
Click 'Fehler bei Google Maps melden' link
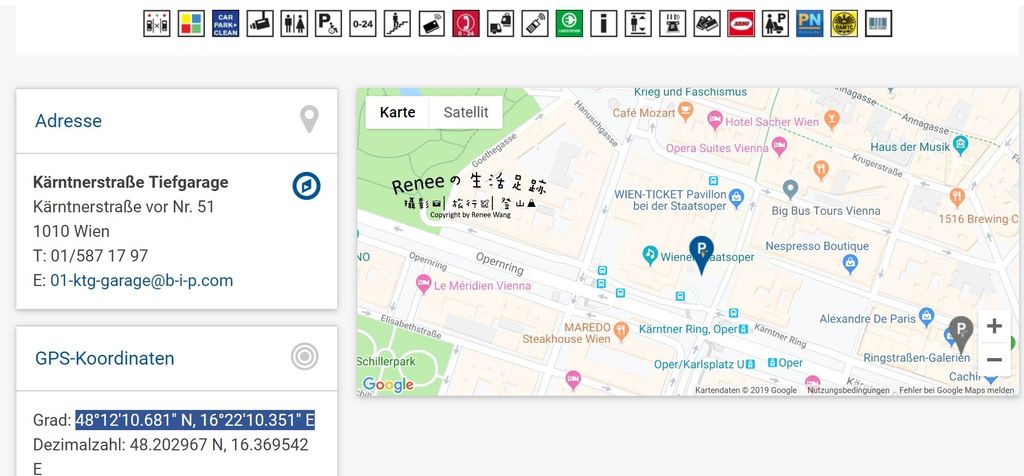[x=957, y=390]
